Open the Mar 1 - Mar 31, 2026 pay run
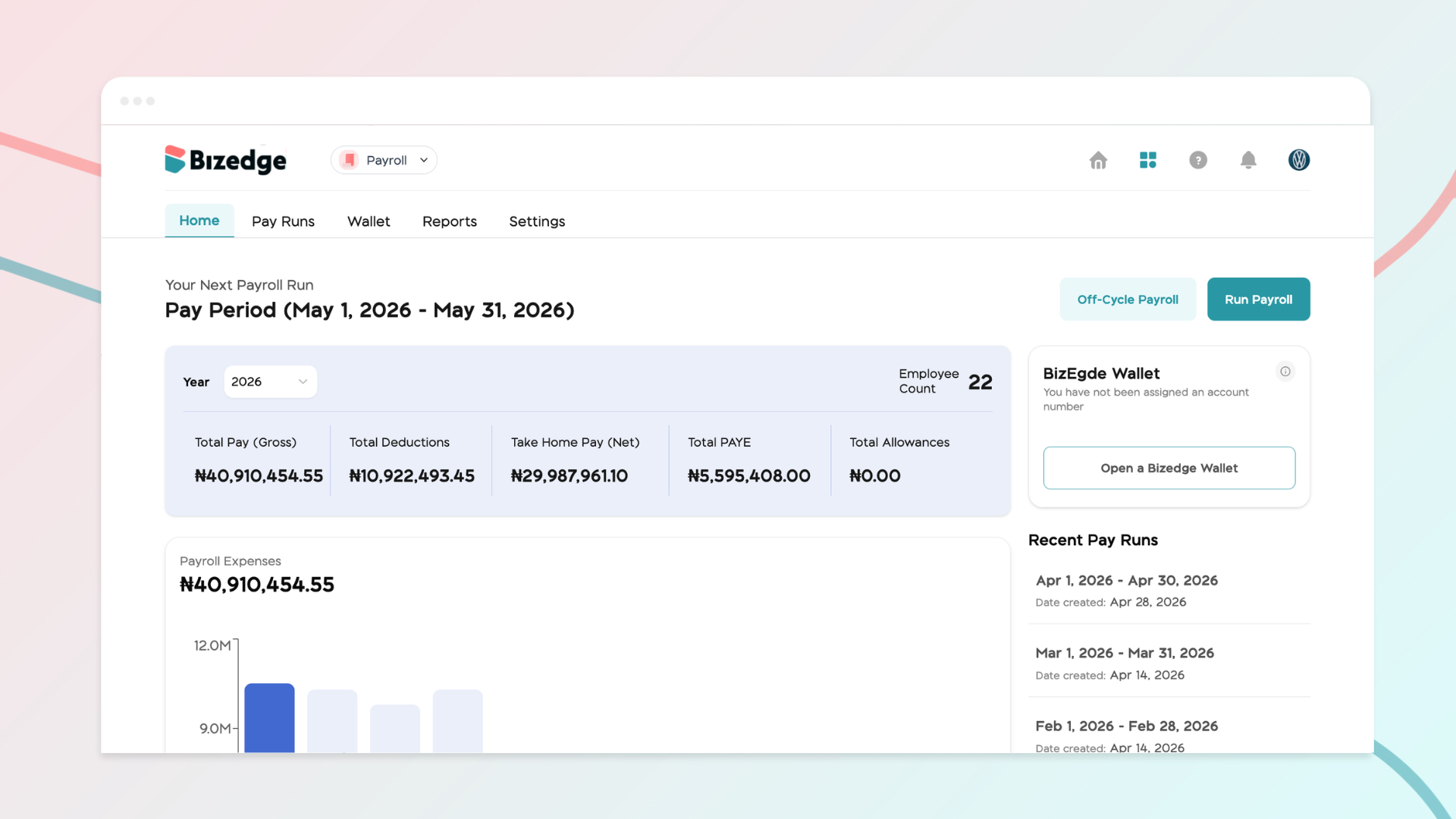This screenshot has width=1456, height=819. click(1169, 663)
